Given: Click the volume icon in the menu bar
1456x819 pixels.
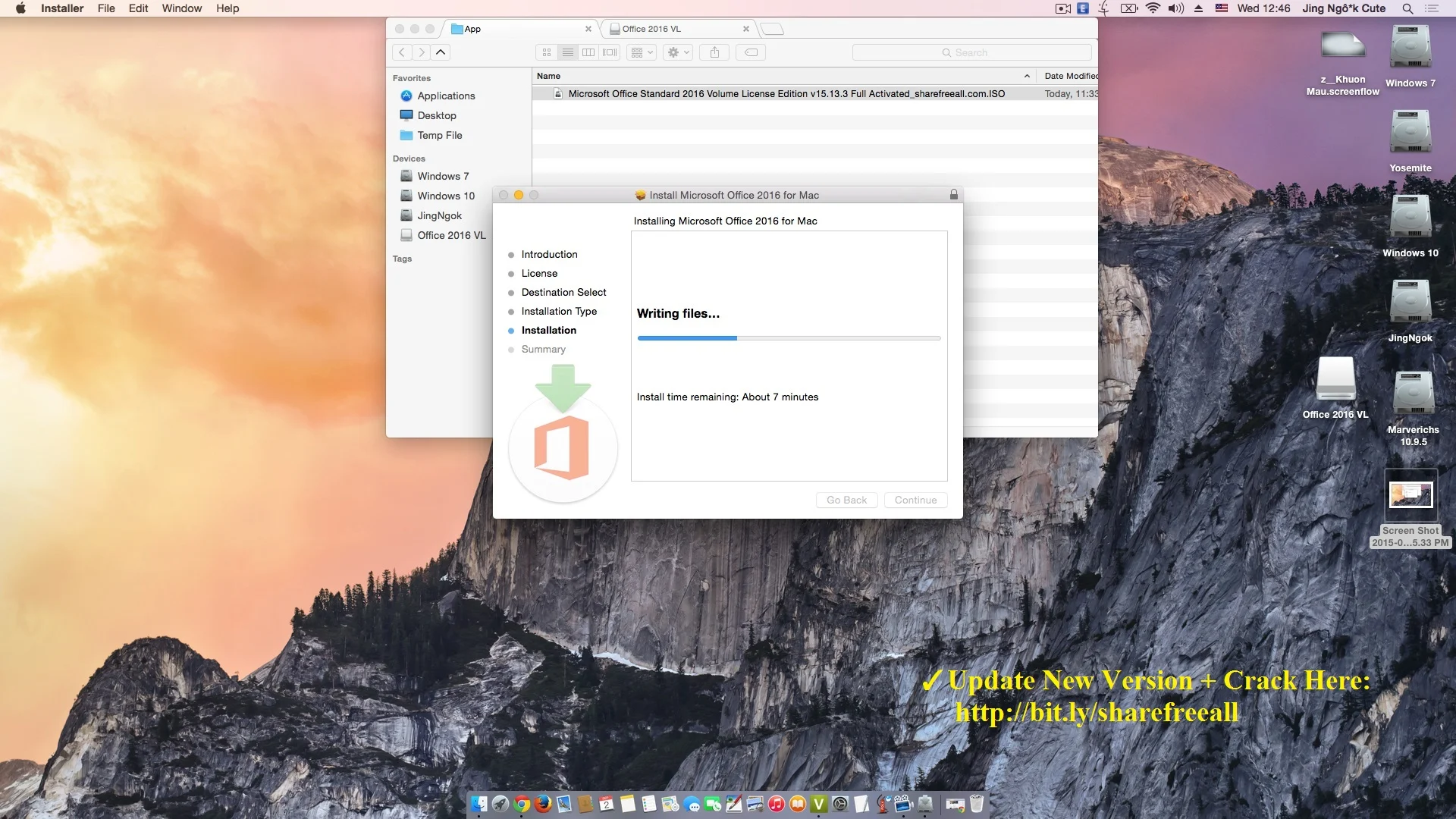Looking at the screenshot, I should point(1176,8).
